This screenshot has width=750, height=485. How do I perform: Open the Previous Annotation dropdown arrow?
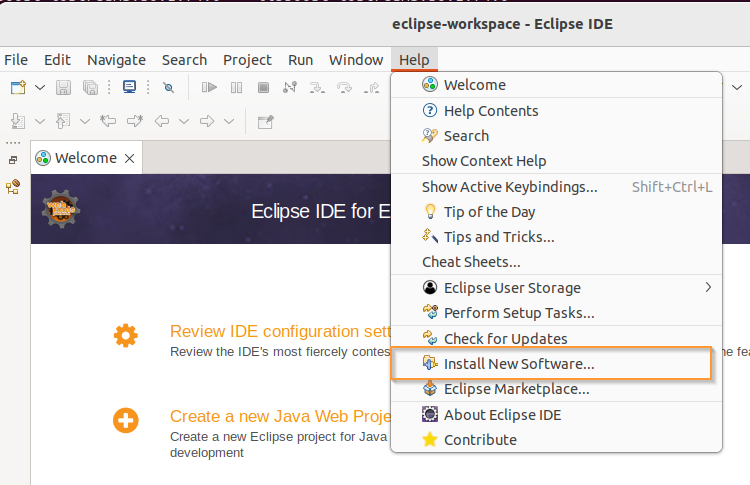pyautogui.click(x=85, y=121)
